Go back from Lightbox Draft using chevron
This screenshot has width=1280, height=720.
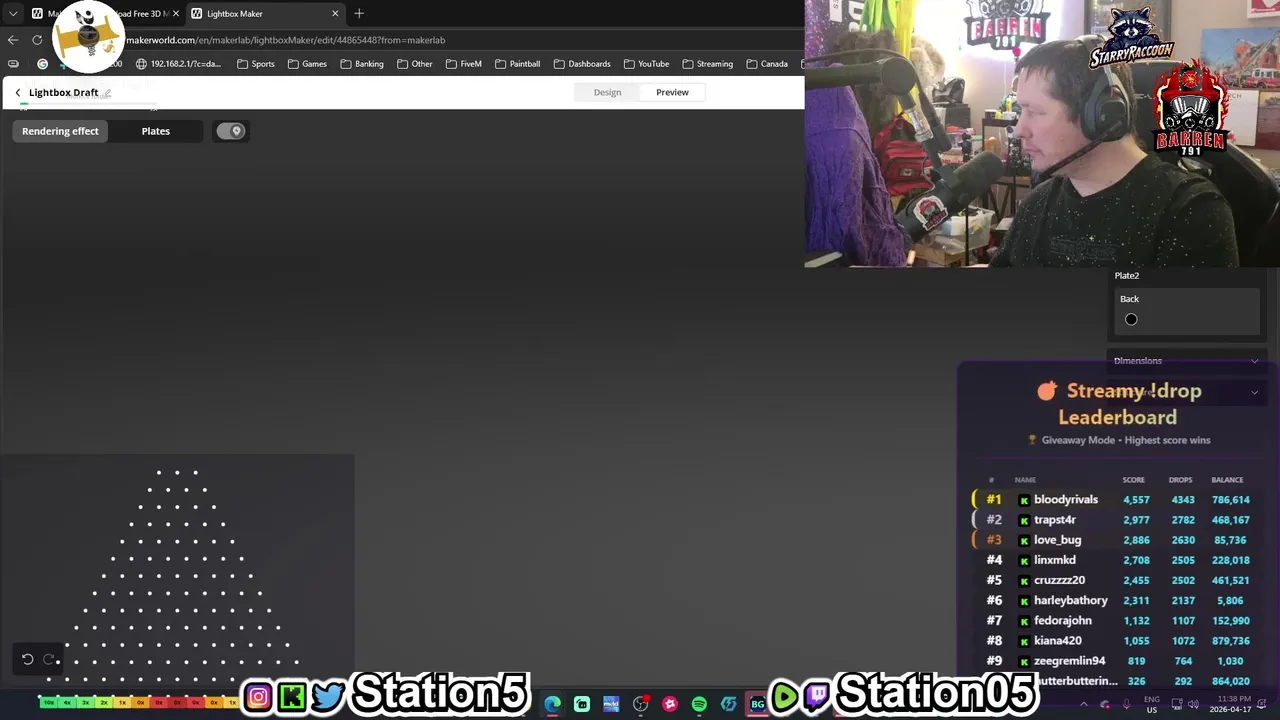click(x=17, y=92)
